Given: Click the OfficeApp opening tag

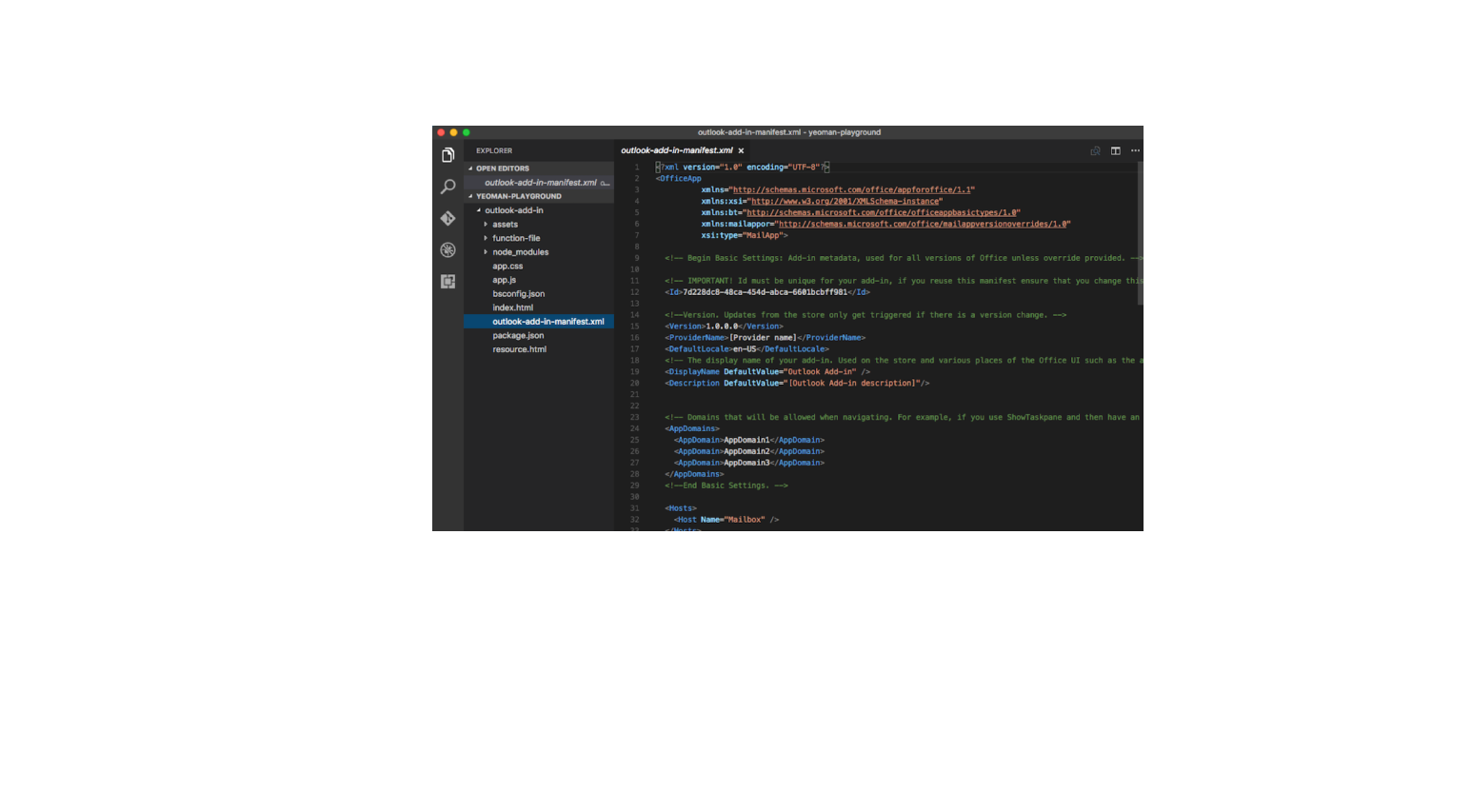Looking at the screenshot, I should click(x=678, y=178).
